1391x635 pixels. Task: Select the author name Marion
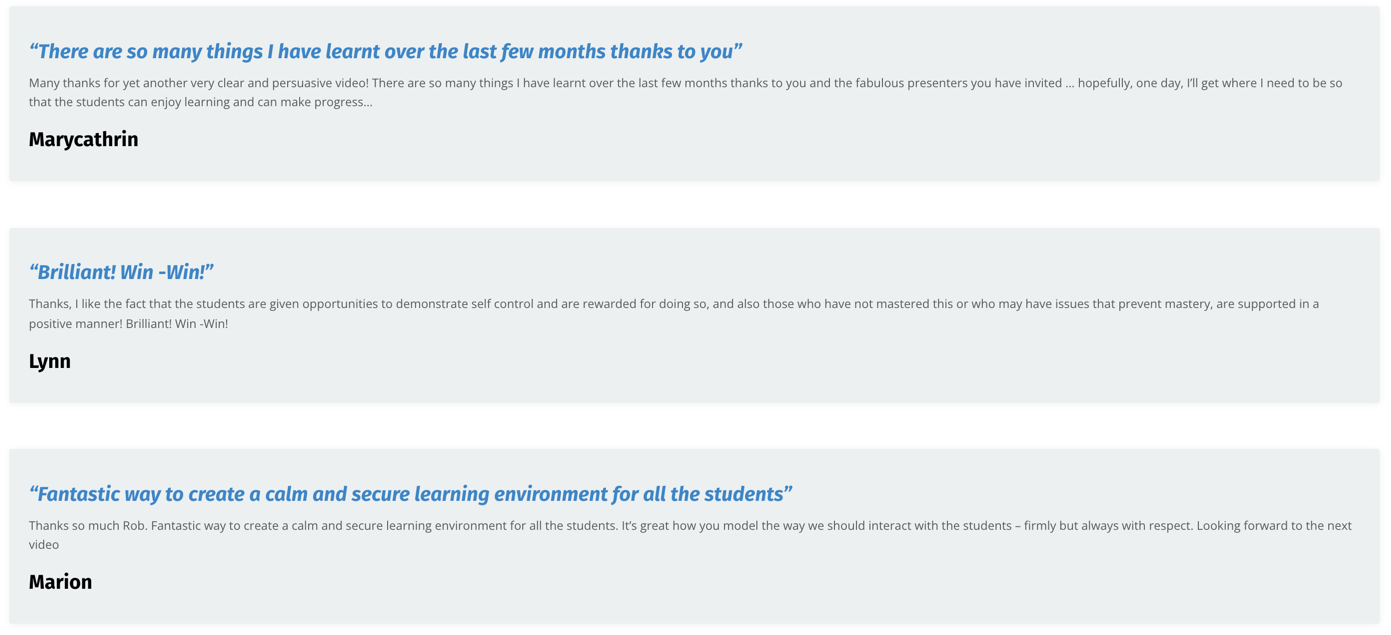(x=60, y=582)
